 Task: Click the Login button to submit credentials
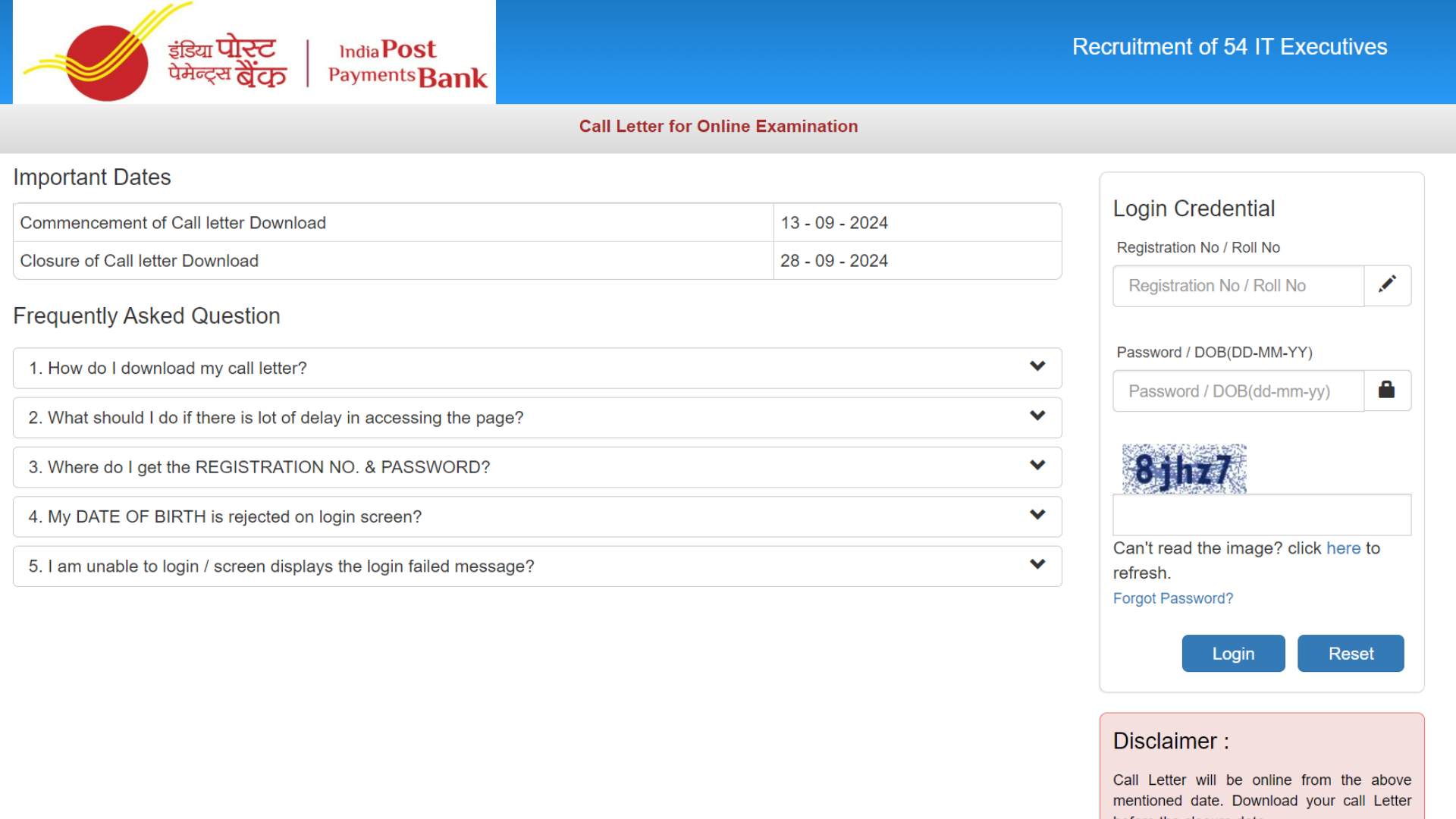pyautogui.click(x=1233, y=653)
